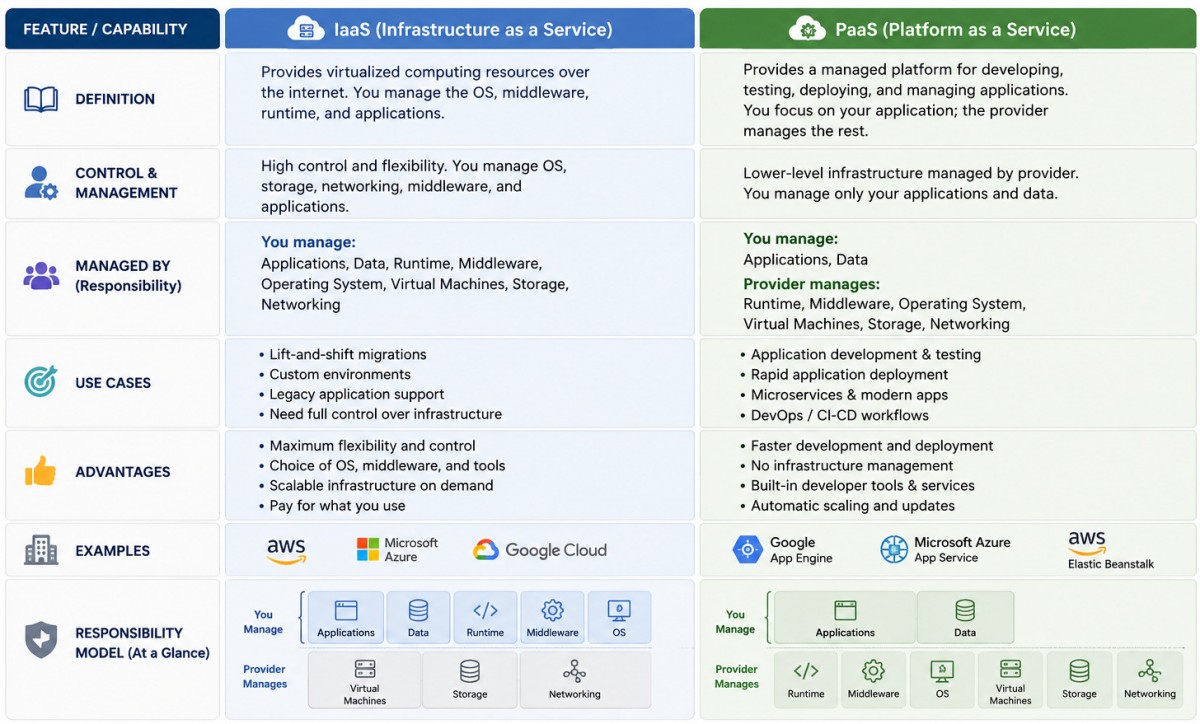Click the DEFINITION row label
This screenshot has height=724, width=1200.
click(115, 99)
